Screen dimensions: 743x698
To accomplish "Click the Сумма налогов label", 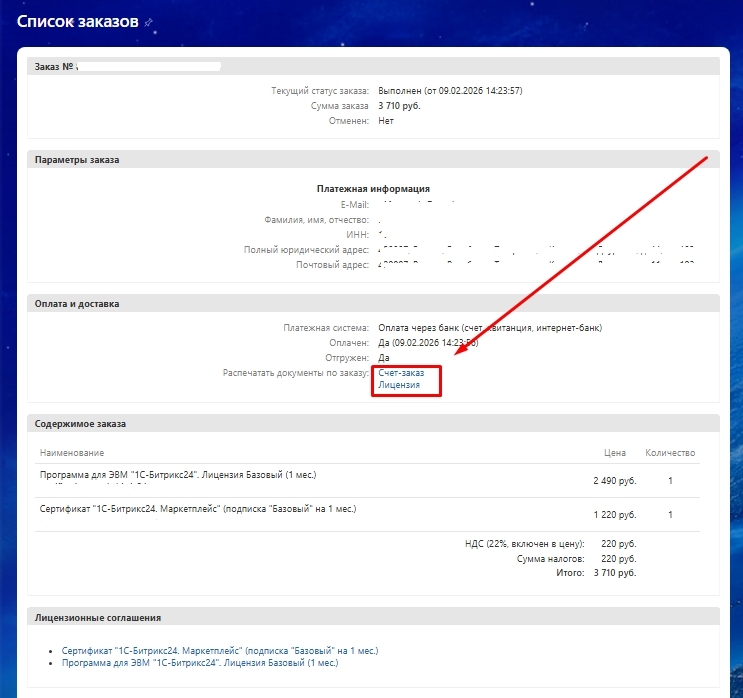I will 551,559.
